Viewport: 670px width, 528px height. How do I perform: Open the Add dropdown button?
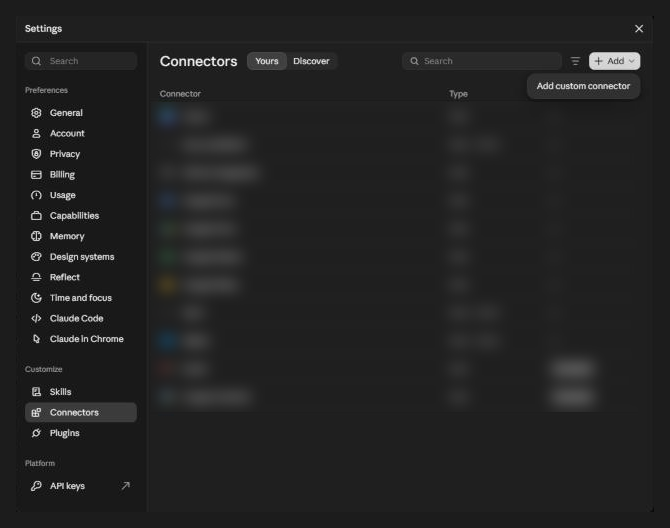[x=614, y=61]
